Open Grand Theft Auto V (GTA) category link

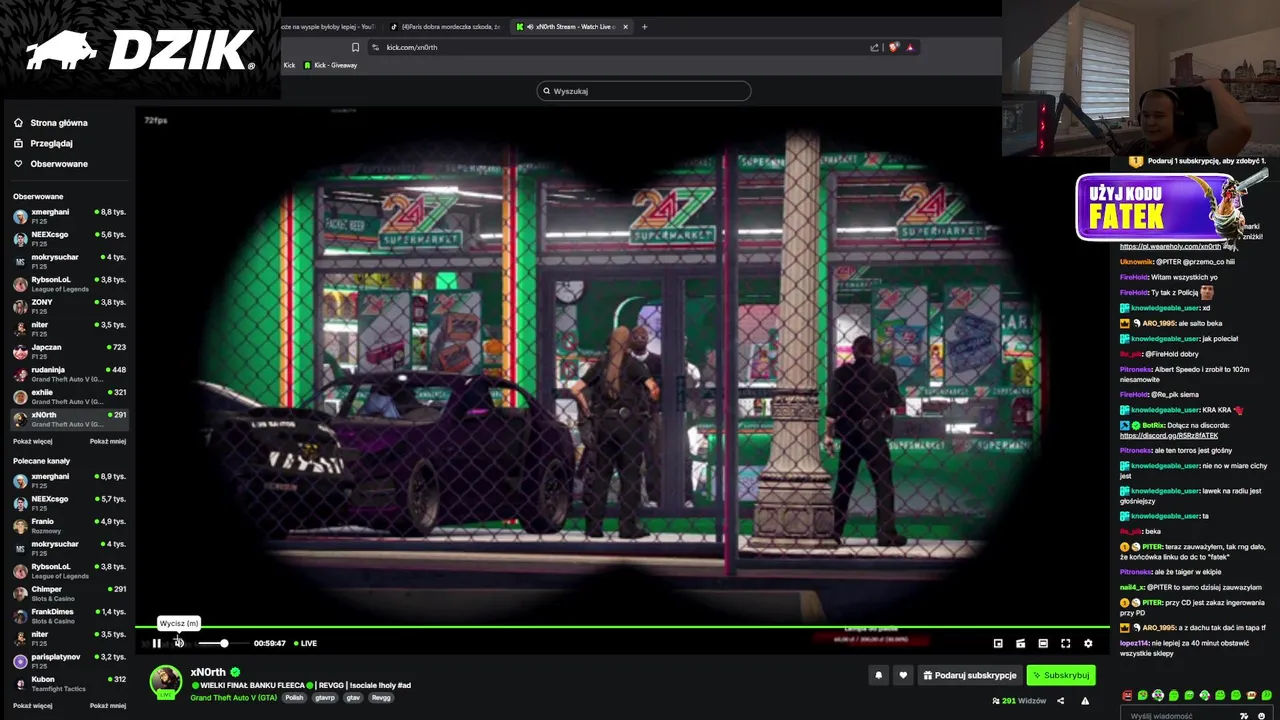click(234, 697)
